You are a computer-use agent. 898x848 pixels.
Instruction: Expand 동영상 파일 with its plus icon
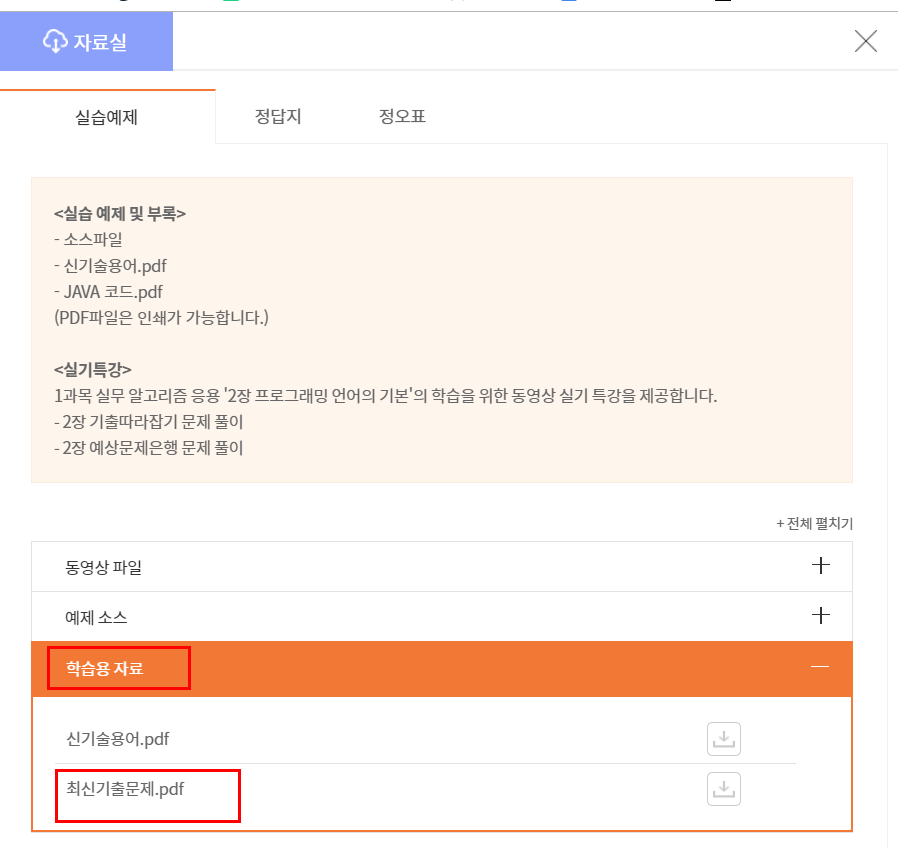(x=820, y=566)
